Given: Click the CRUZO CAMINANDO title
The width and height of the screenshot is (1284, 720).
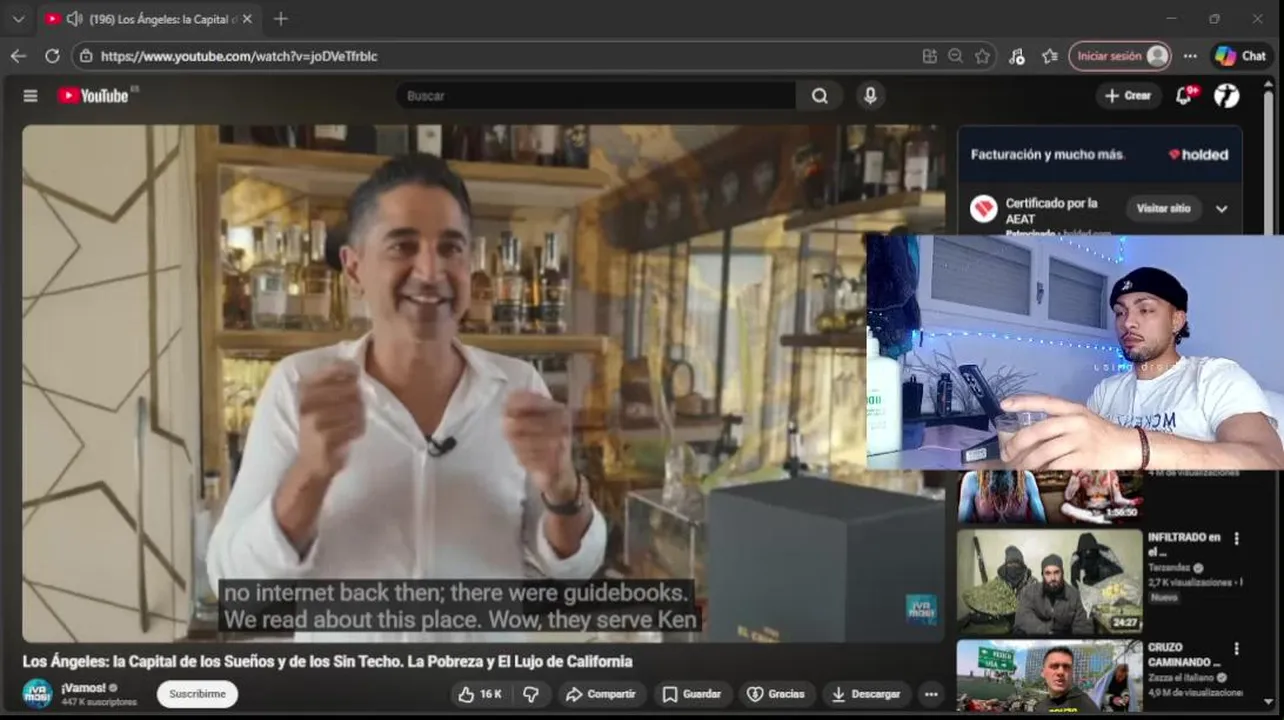Looking at the screenshot, I should [1184, 655].
